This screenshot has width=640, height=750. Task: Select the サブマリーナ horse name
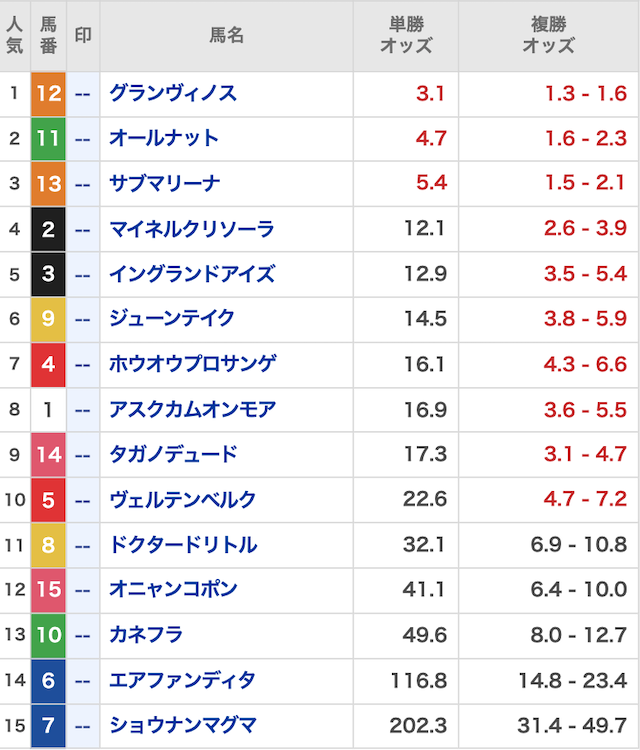point(164,183)
